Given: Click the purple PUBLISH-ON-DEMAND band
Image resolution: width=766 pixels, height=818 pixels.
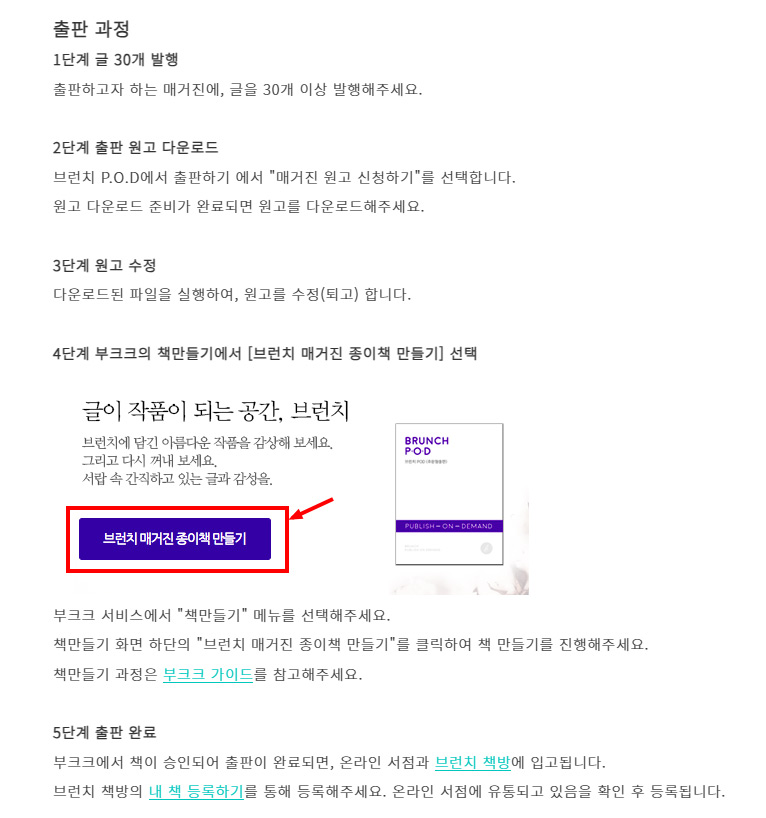Looking at the screenshot, I should (449, 526).
